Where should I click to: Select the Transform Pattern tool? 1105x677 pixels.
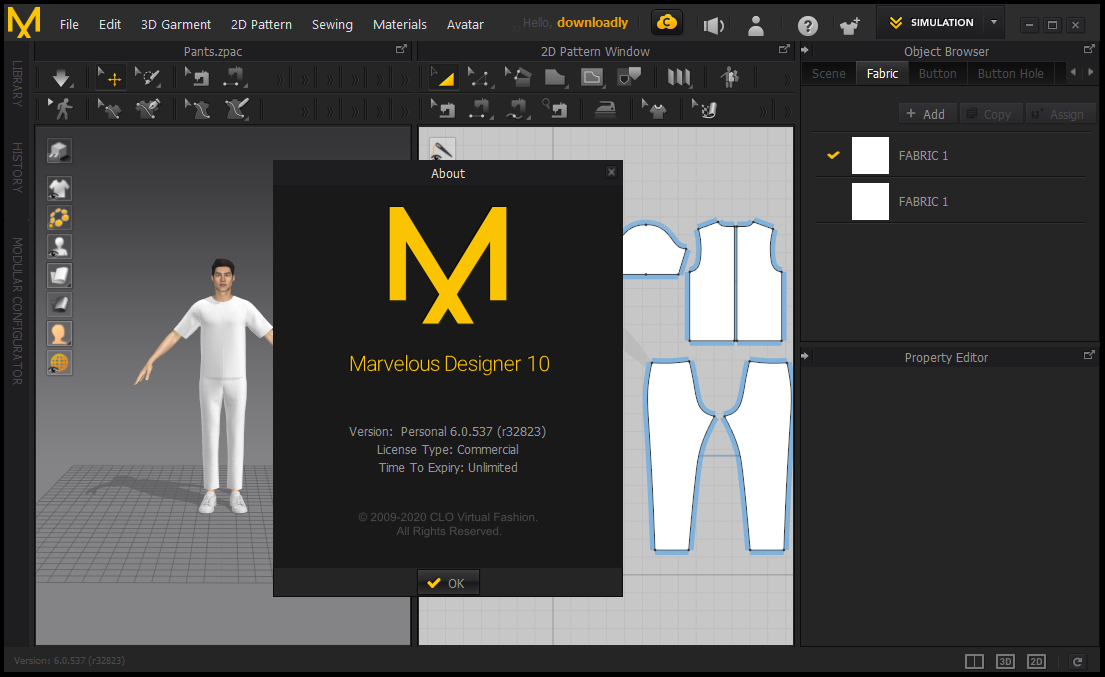point(442,77)
